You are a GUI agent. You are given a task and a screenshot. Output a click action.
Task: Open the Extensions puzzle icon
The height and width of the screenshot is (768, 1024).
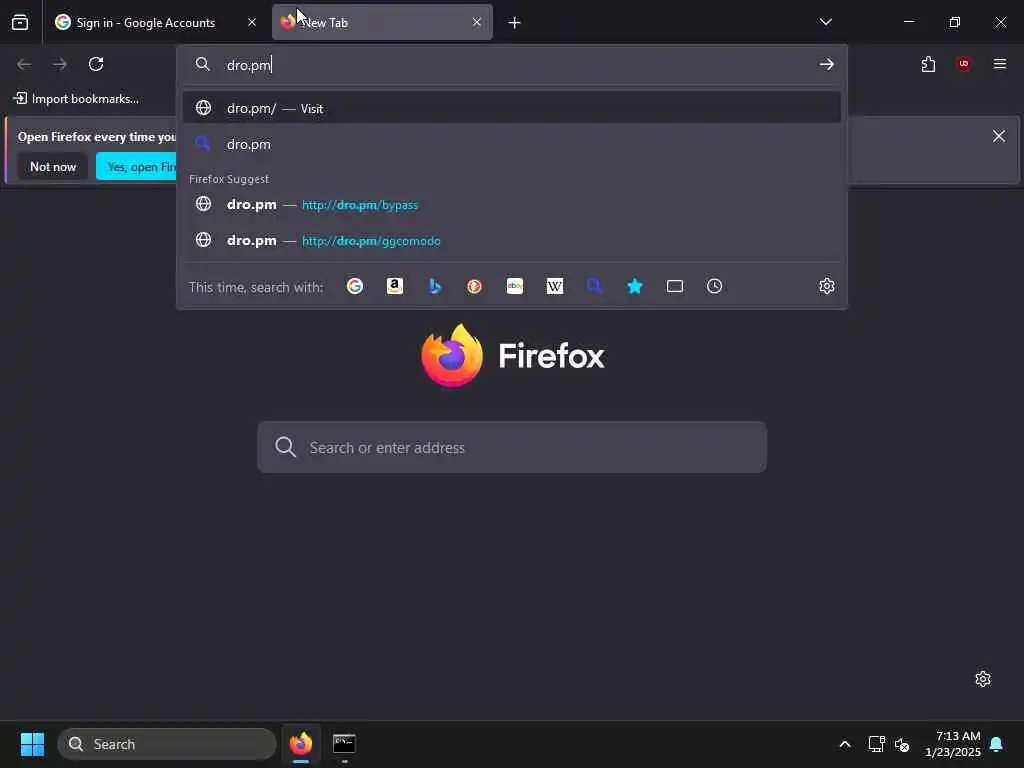point(928,64)
